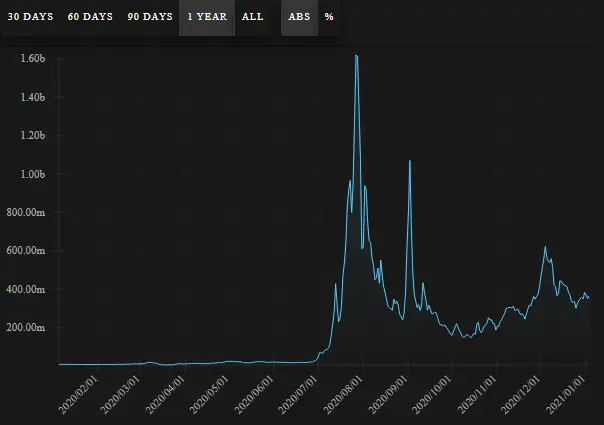Click the 1.60b y-axis label

point(33,58)
